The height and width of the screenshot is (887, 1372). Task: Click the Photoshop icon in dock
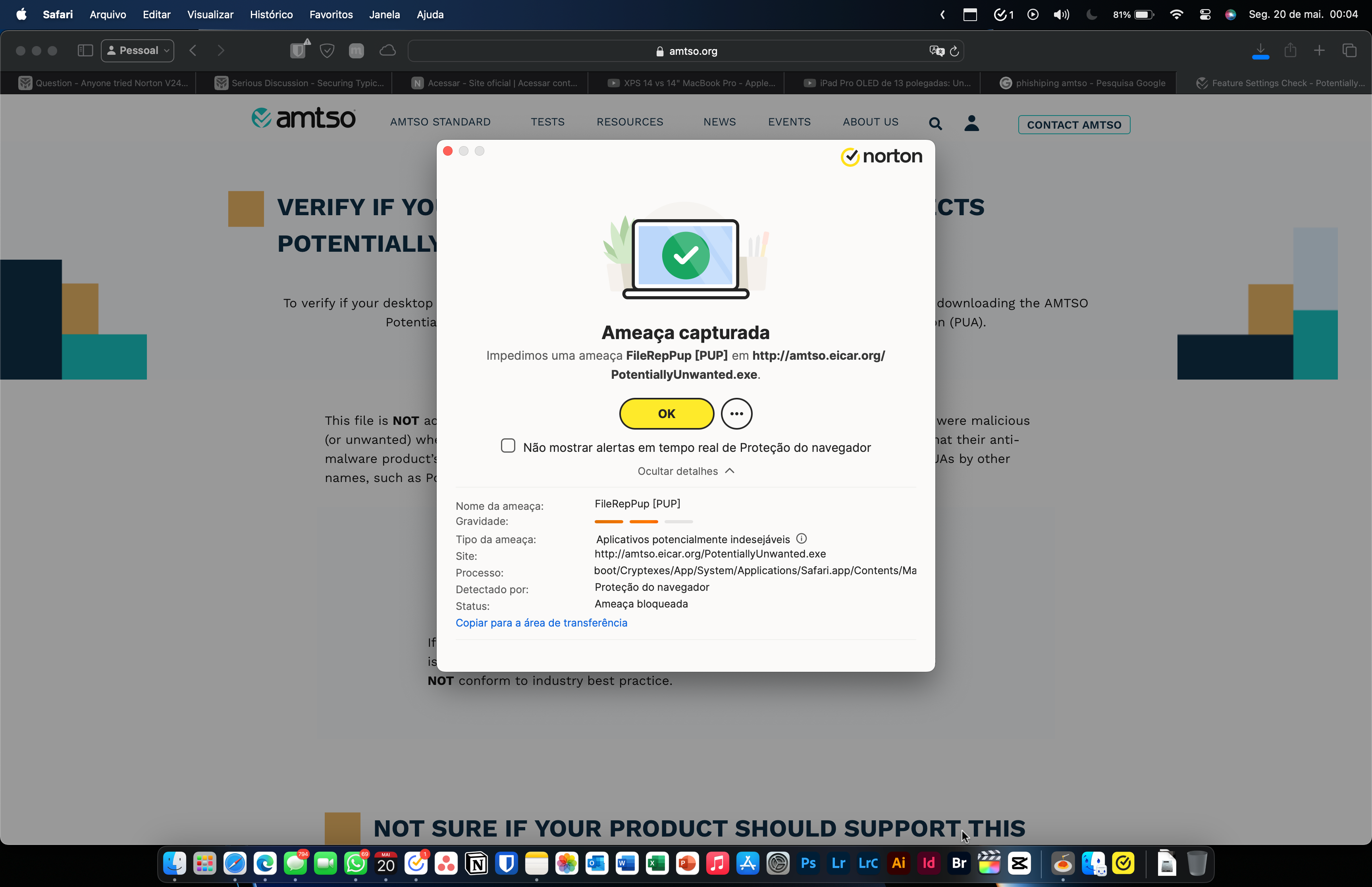point(808,864)
